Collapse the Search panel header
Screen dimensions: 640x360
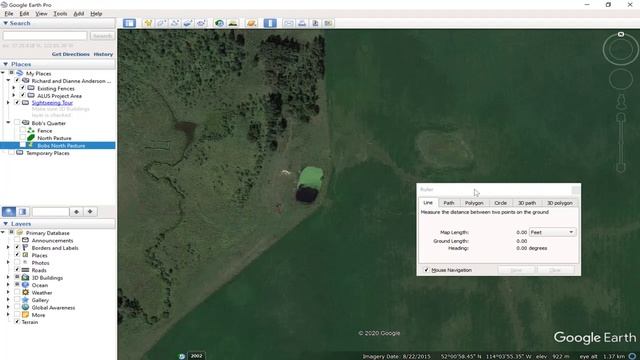tap(58, 23)
